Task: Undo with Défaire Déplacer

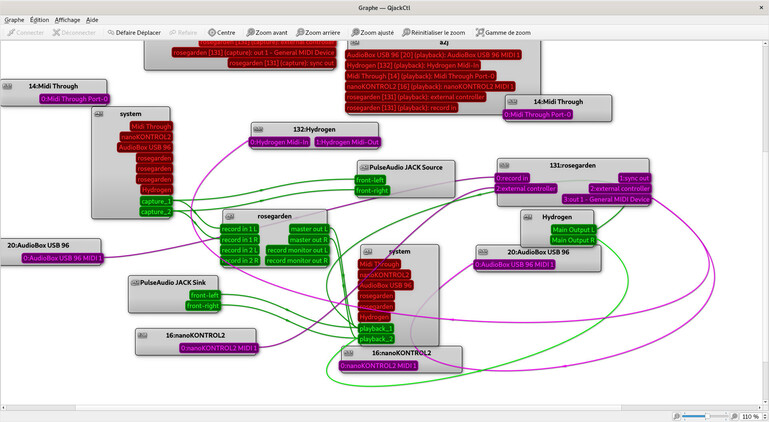Action: click(134, 32)
